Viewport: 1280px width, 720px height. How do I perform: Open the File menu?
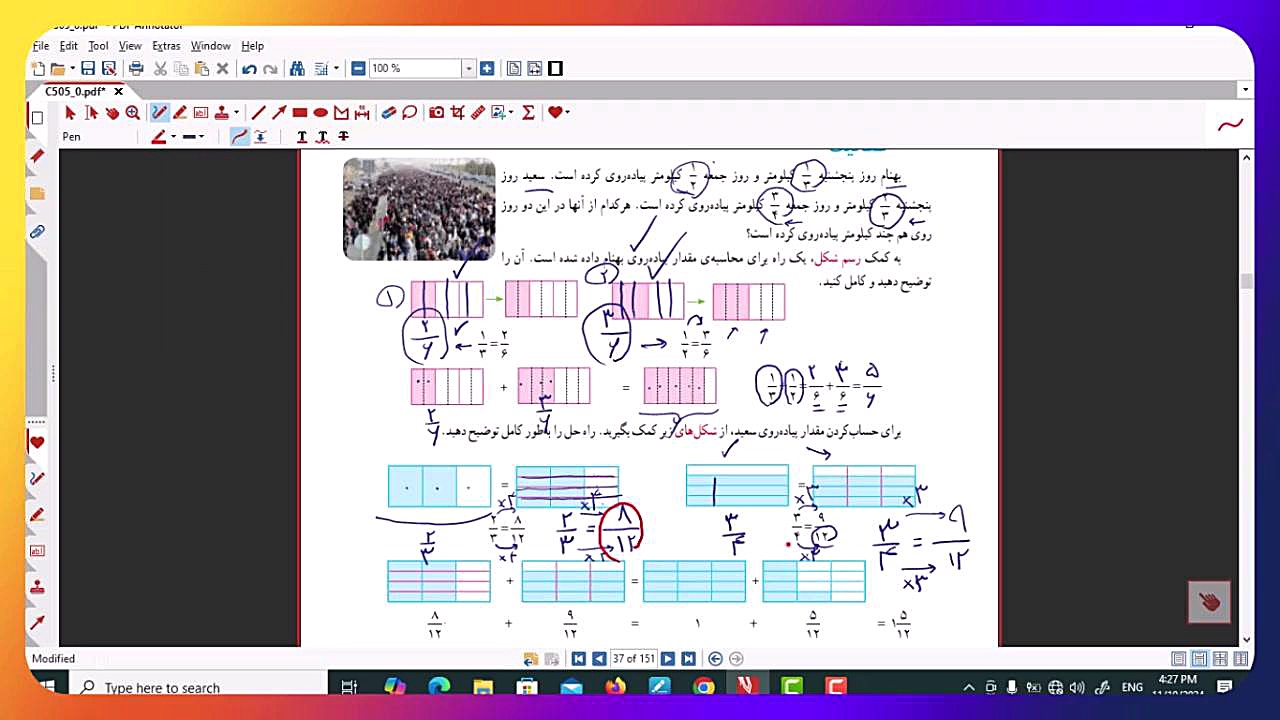point(41,46)
